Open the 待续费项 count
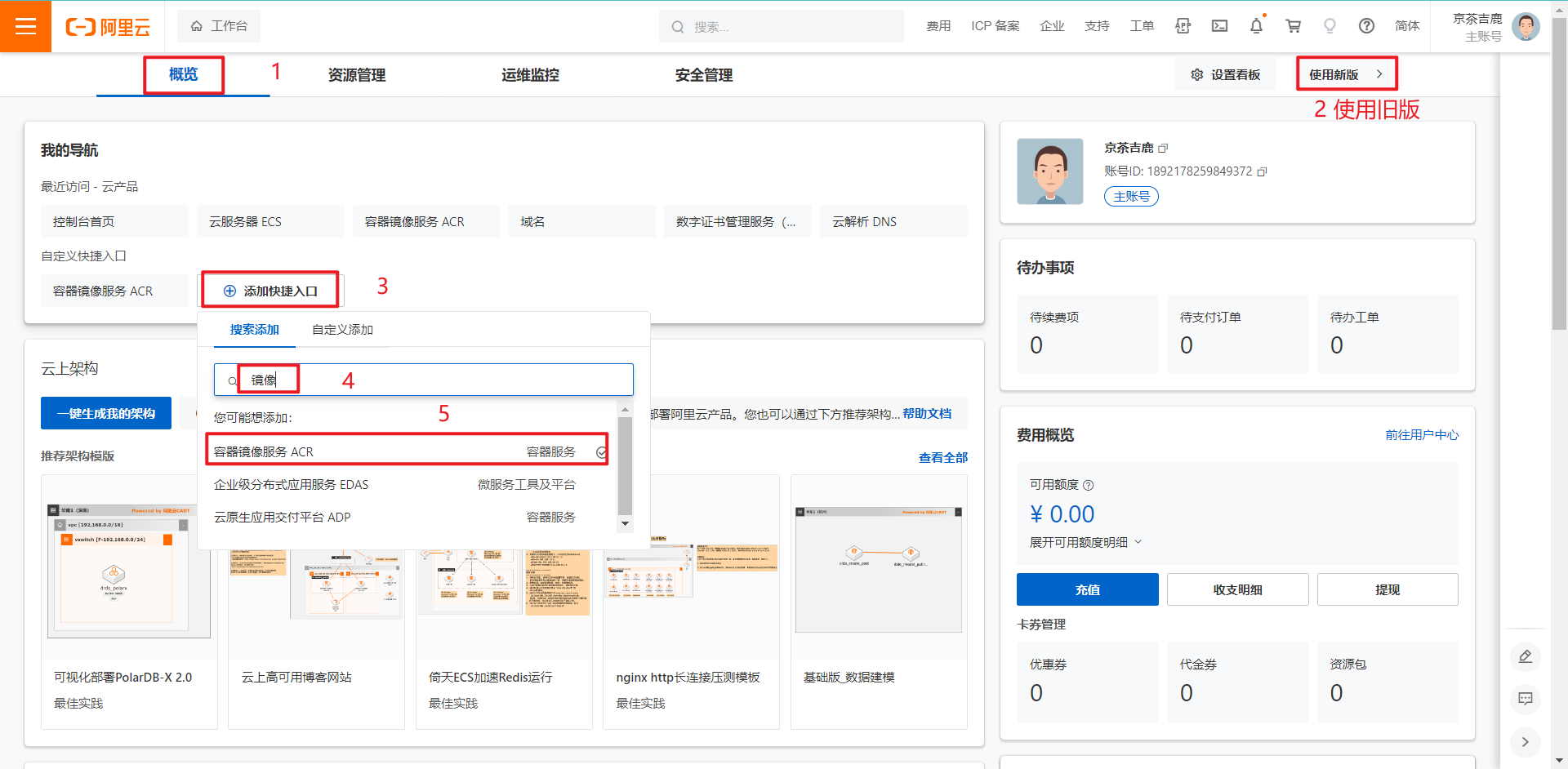1568x769 pixels. point(1036,345)
